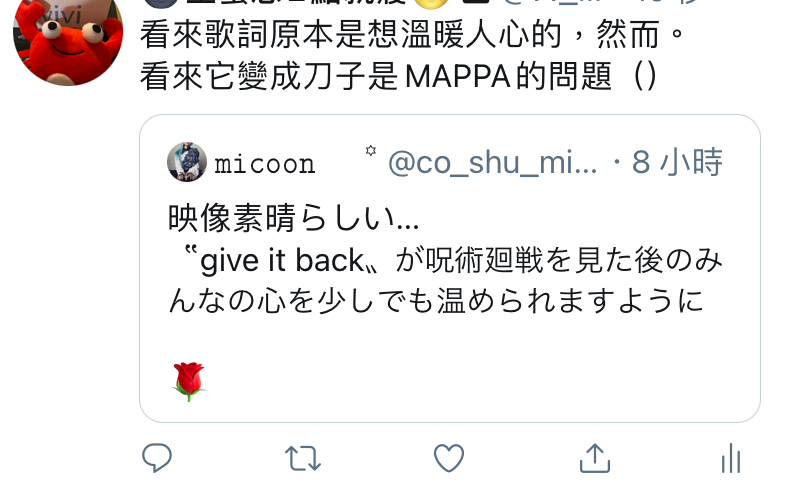
Task: View tweet analytics bar chart icon
Action: [x=731, y=458]
